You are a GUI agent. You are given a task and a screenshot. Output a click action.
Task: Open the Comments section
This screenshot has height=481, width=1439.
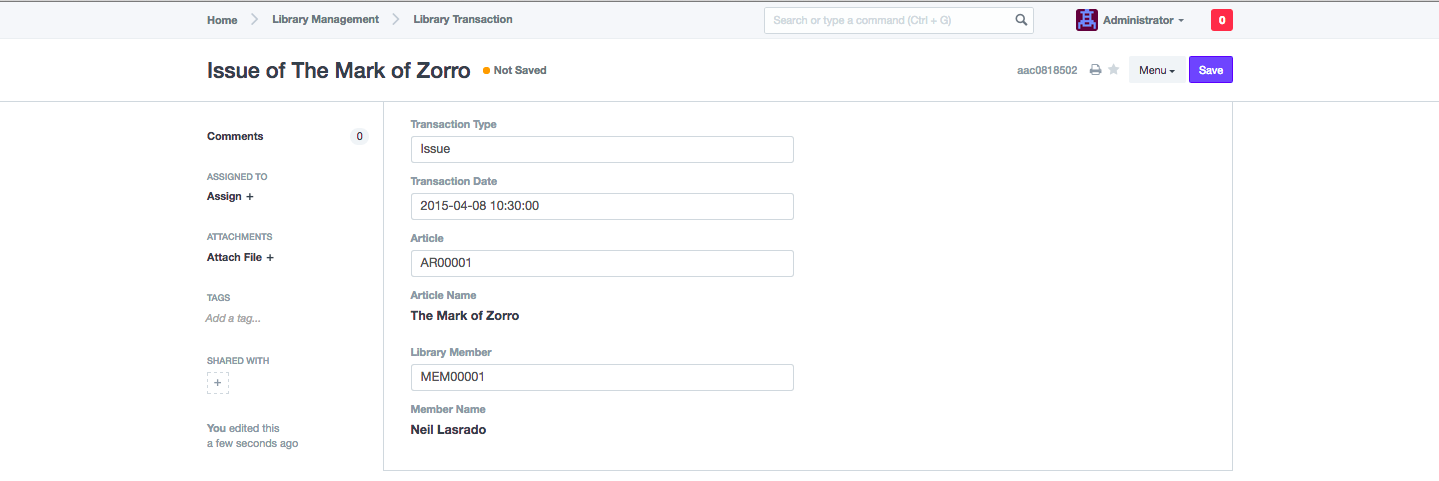coord(235,136)
